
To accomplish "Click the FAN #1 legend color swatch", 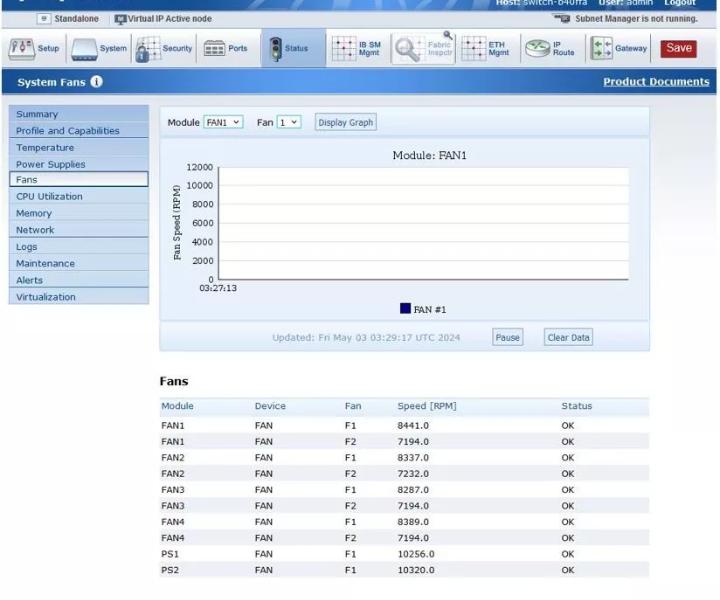I will pyautogui.click(x=405, y=308).
